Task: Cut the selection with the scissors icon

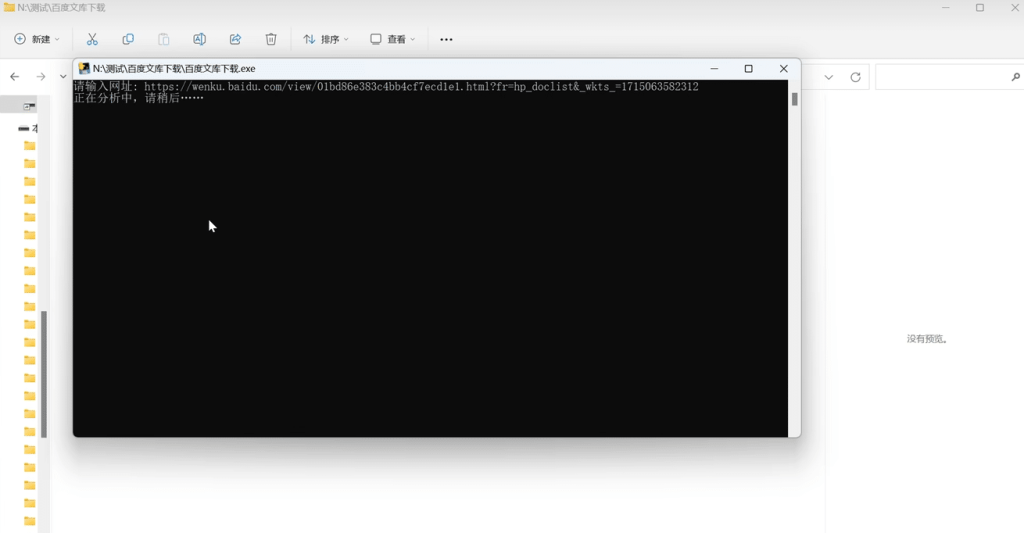Action: [92, 39]
